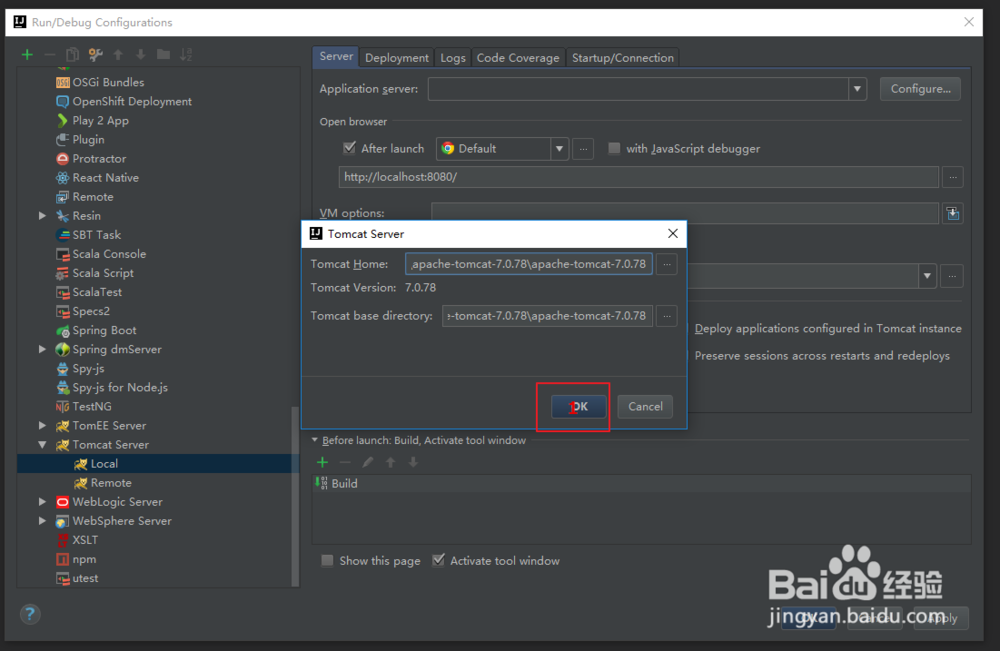
Task: Switch to the Server tab
Action: pyautogui.click(x=335, y=57)
